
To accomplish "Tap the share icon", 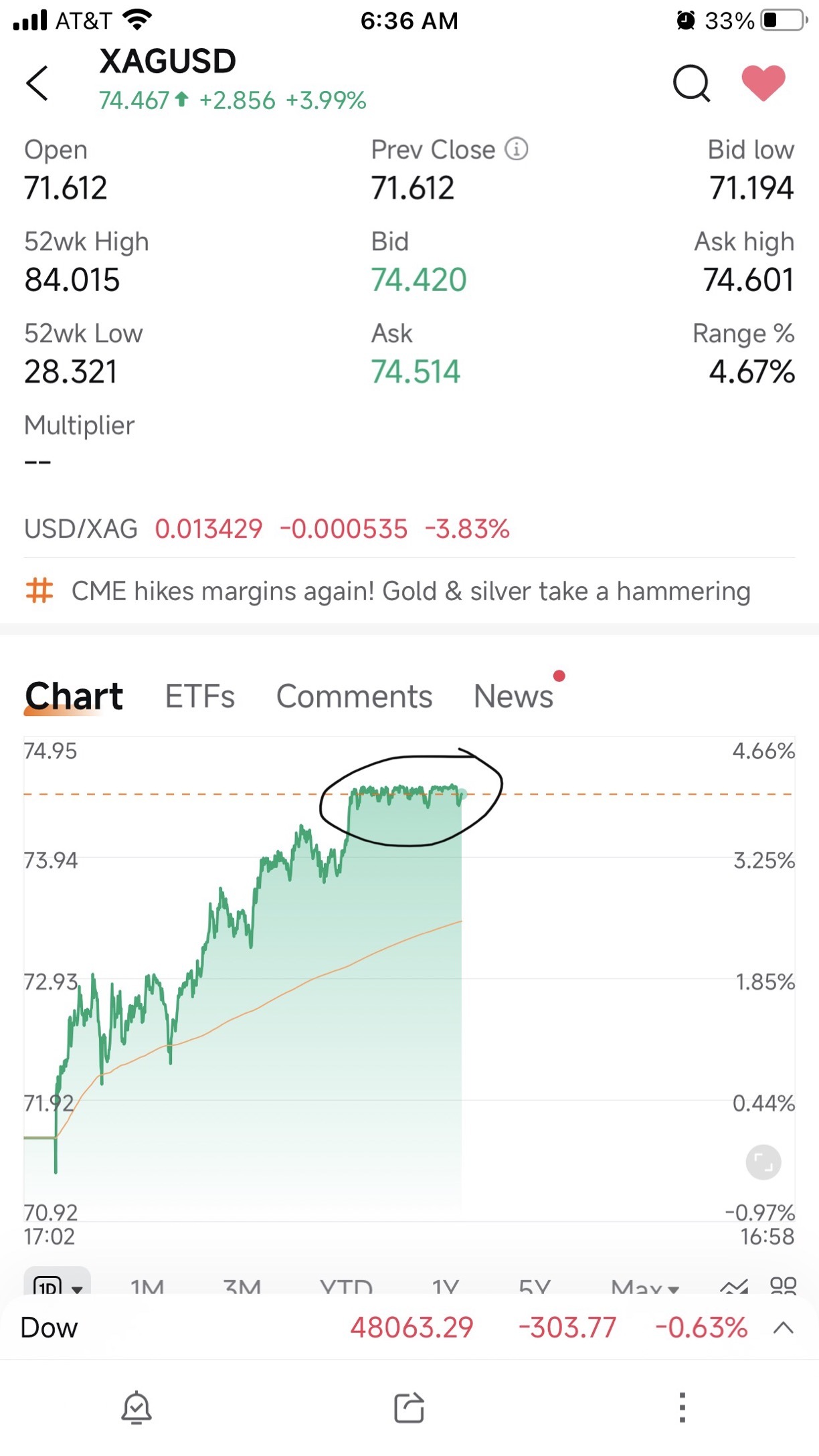I will coord(409,1408).
